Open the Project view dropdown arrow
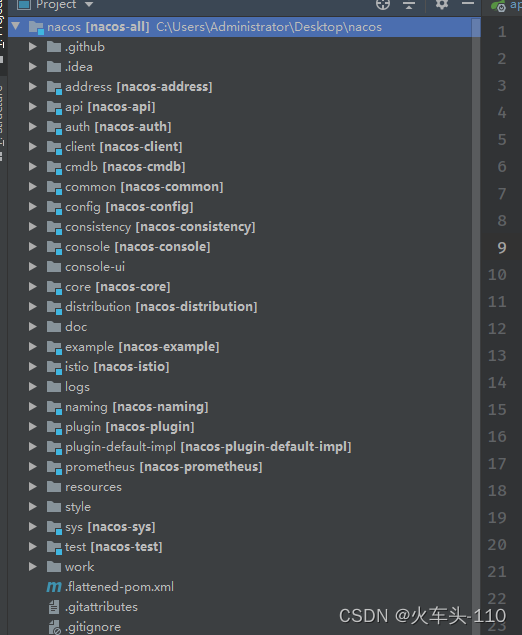The height and width of the screenshot is (635, 522). [89, 4]
